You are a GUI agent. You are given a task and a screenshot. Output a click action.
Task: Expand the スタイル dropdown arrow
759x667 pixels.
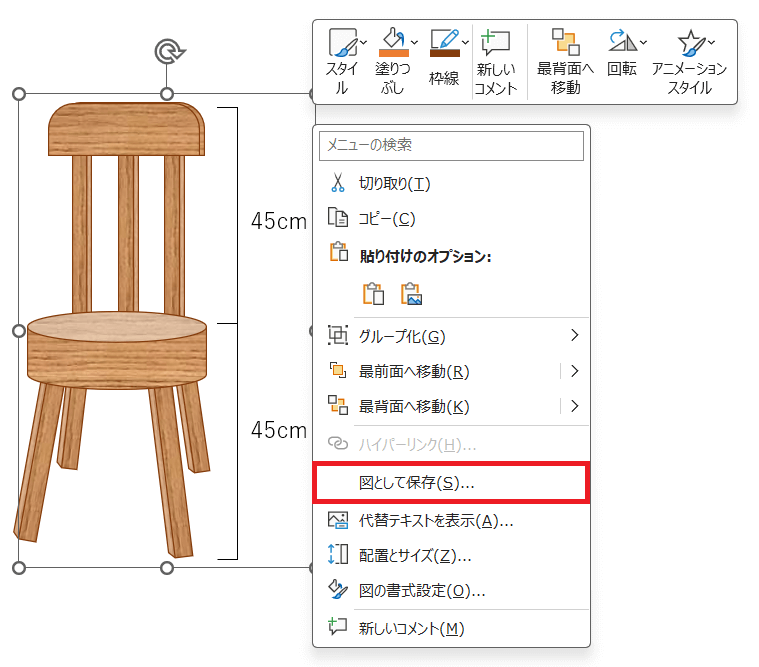click(363, 43)
